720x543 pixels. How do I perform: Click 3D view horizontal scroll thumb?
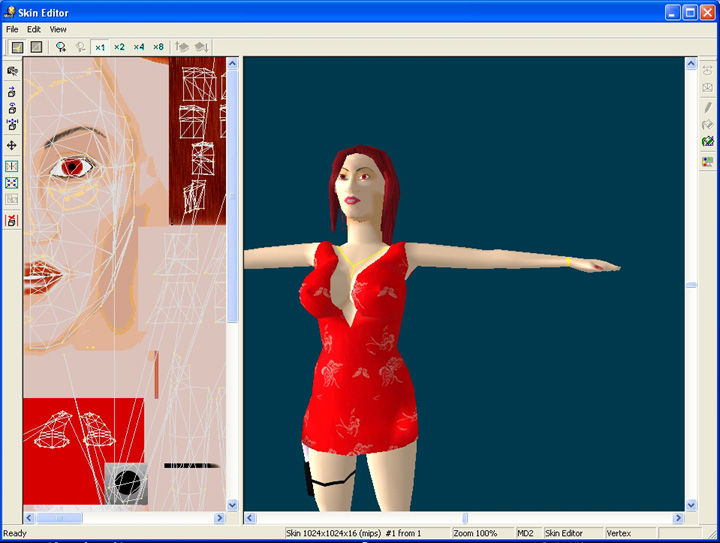tap(464, 518)
